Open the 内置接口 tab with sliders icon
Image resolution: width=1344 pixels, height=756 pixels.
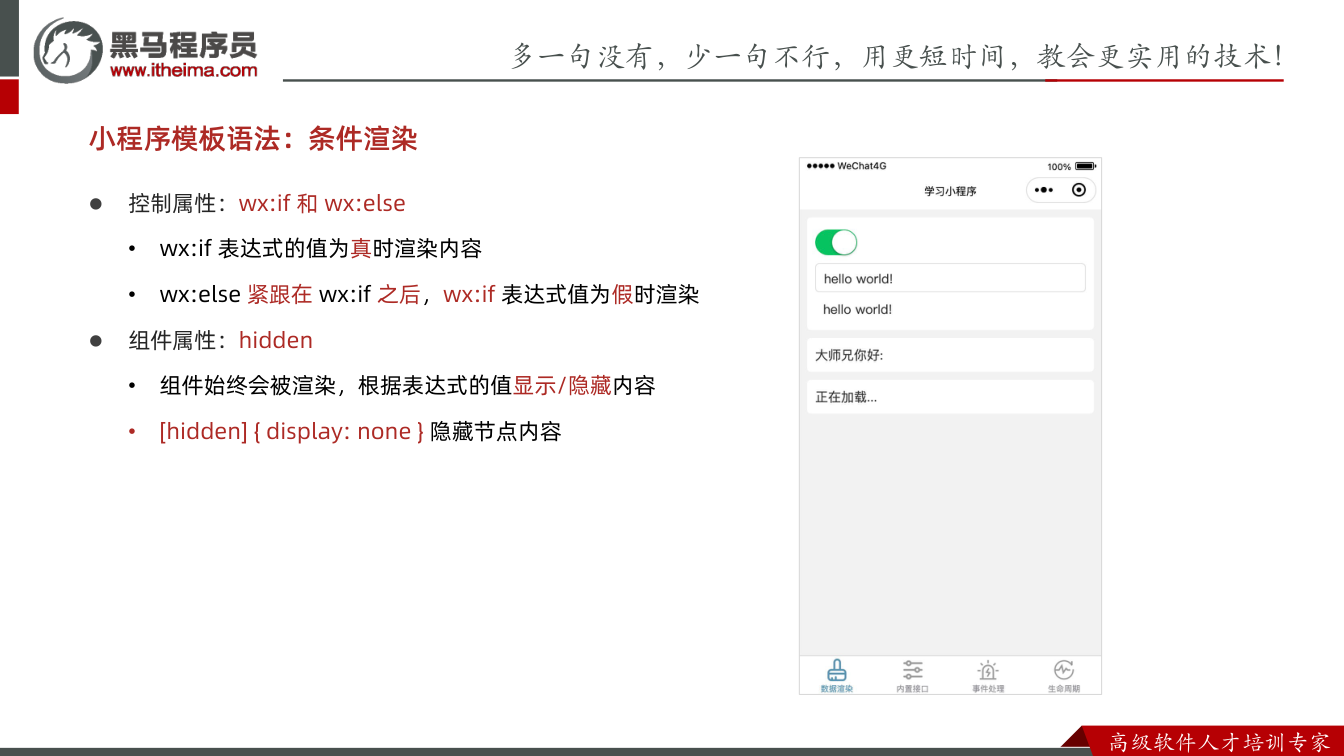click(912, 675)
